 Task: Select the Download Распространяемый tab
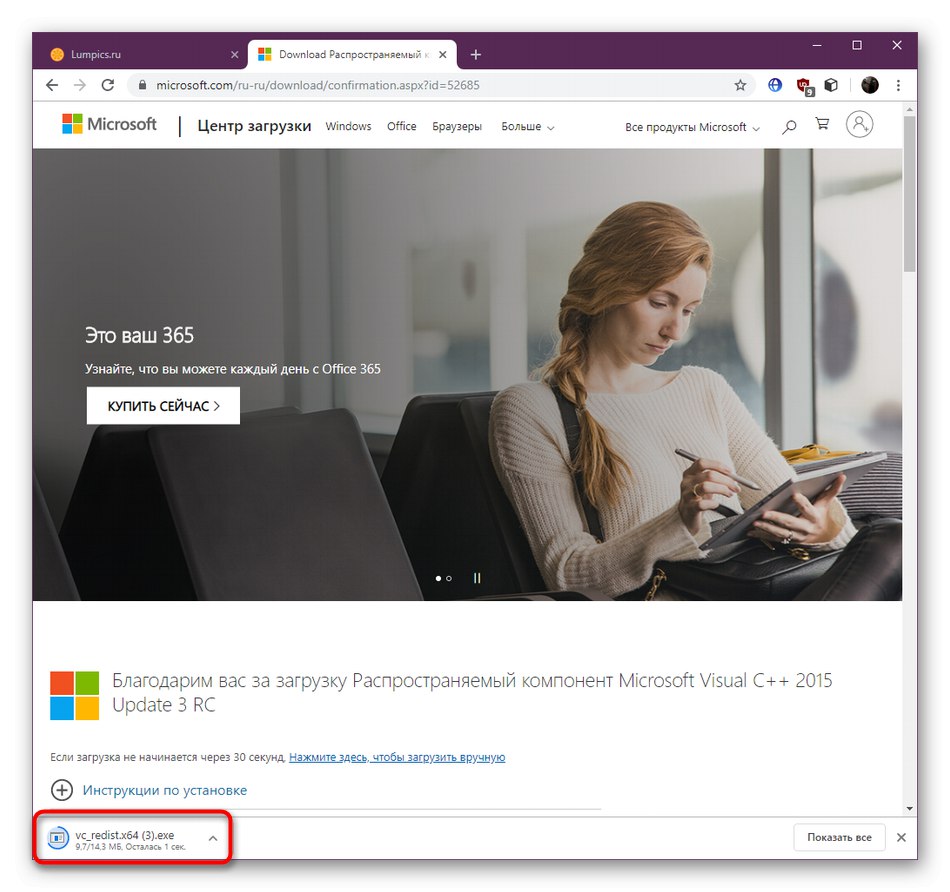[x=351, y=55]
